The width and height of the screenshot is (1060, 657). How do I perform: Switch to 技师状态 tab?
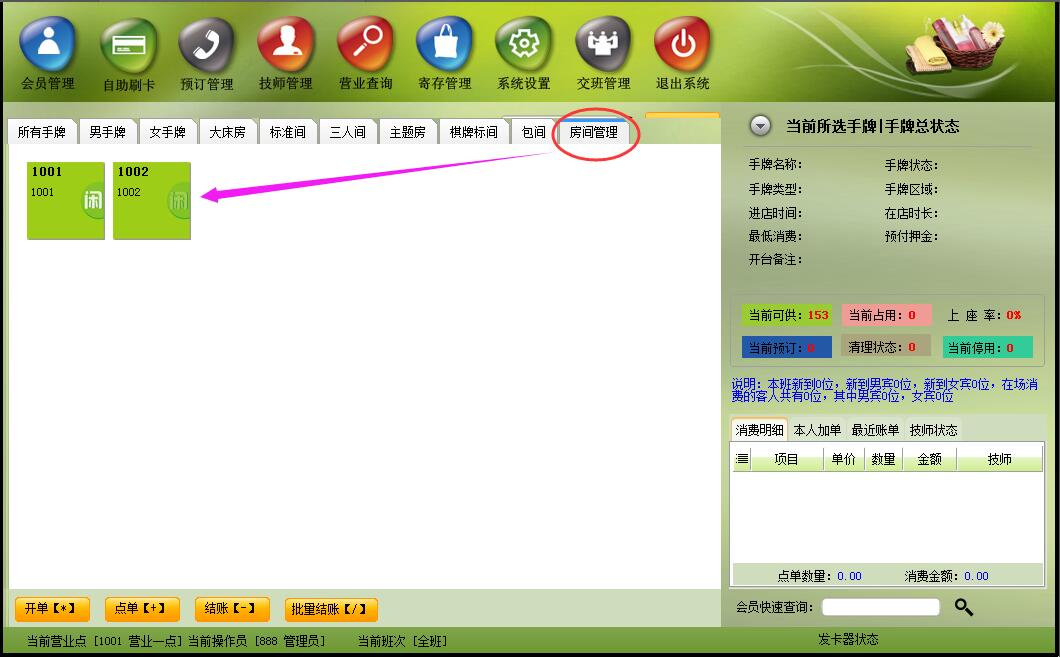(933, 430)
